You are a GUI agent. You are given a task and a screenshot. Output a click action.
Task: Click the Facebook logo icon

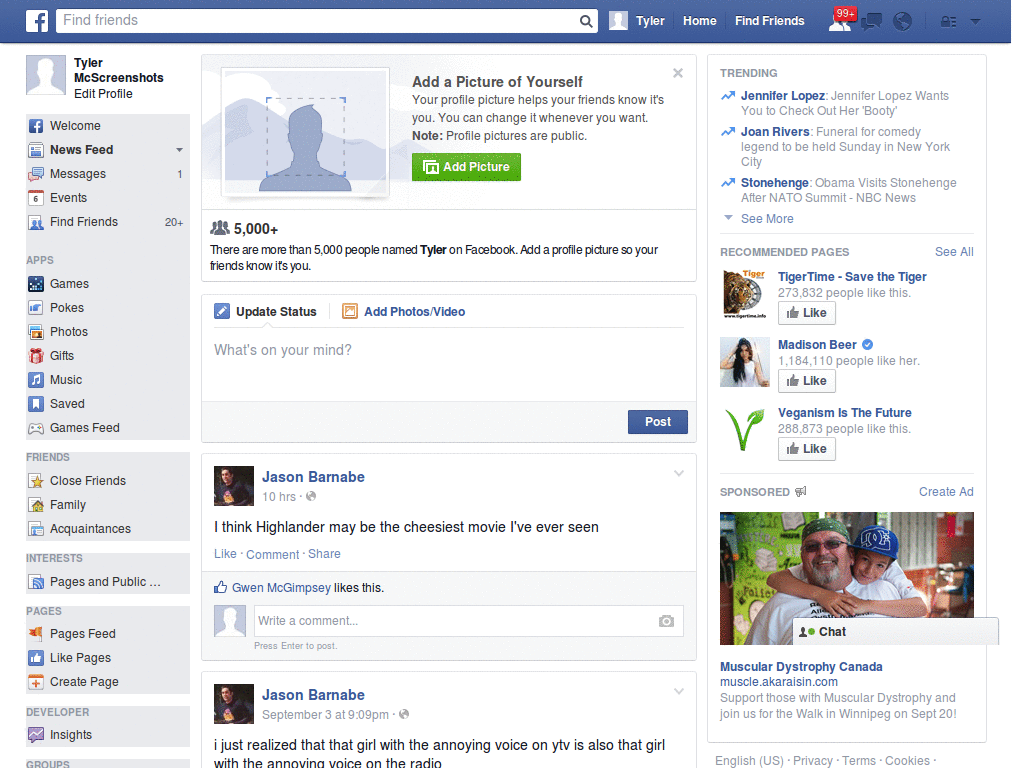(37, 21)
